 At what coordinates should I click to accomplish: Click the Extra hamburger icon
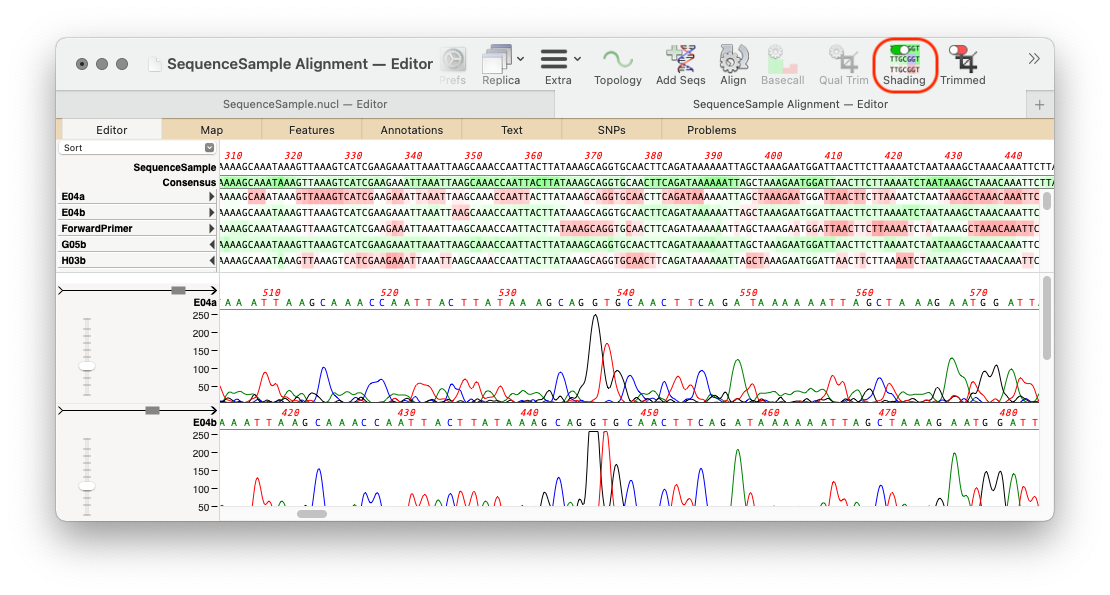click(x=554, y=59)
